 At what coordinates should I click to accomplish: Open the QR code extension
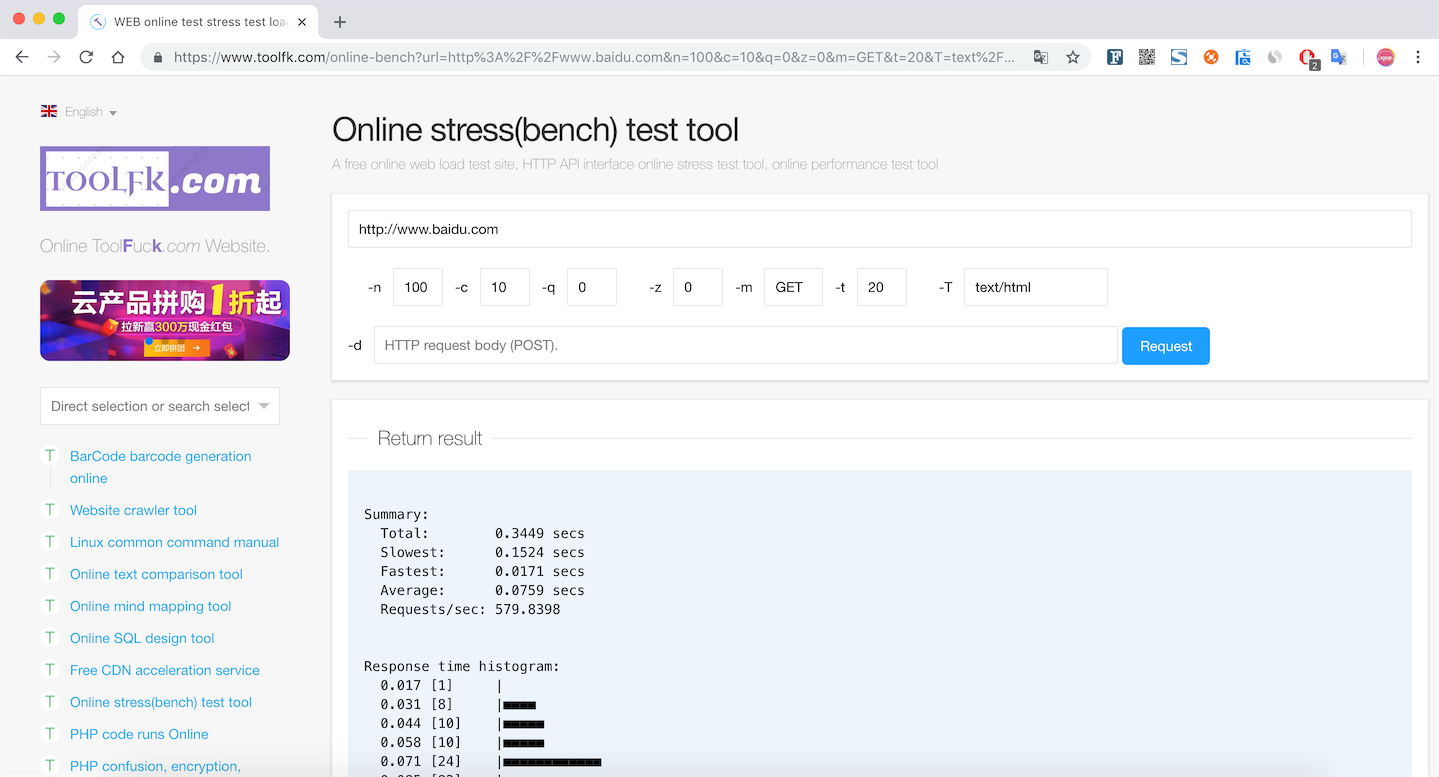(1147, 57)
